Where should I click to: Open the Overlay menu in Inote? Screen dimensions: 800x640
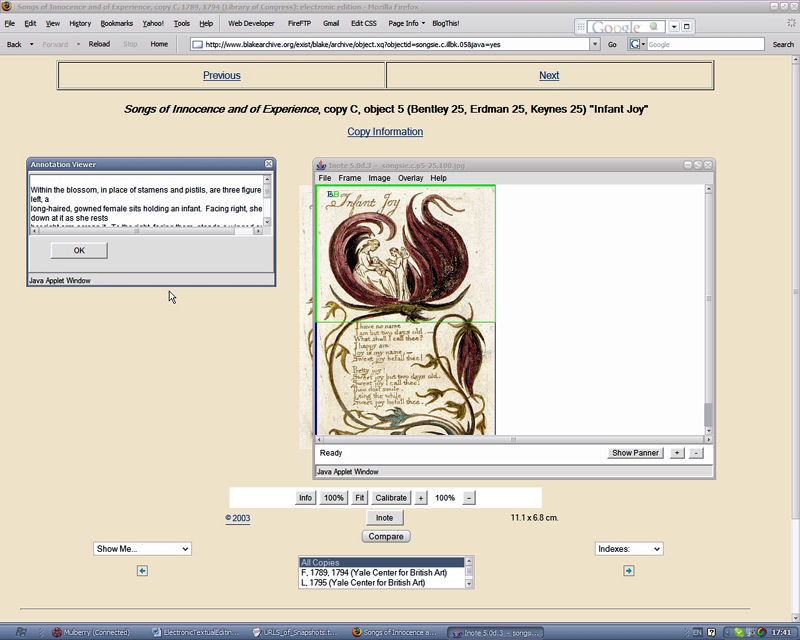[410, 178]
